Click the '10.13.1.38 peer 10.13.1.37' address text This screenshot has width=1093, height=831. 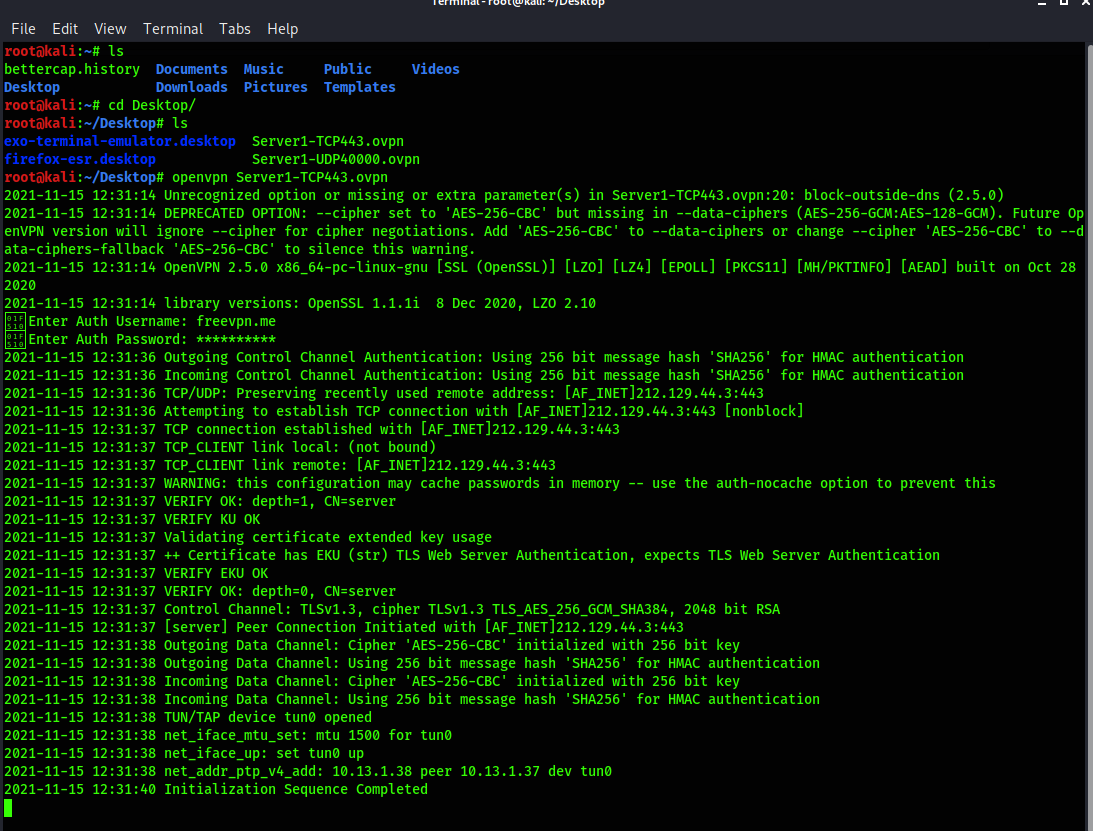(436, 771)
